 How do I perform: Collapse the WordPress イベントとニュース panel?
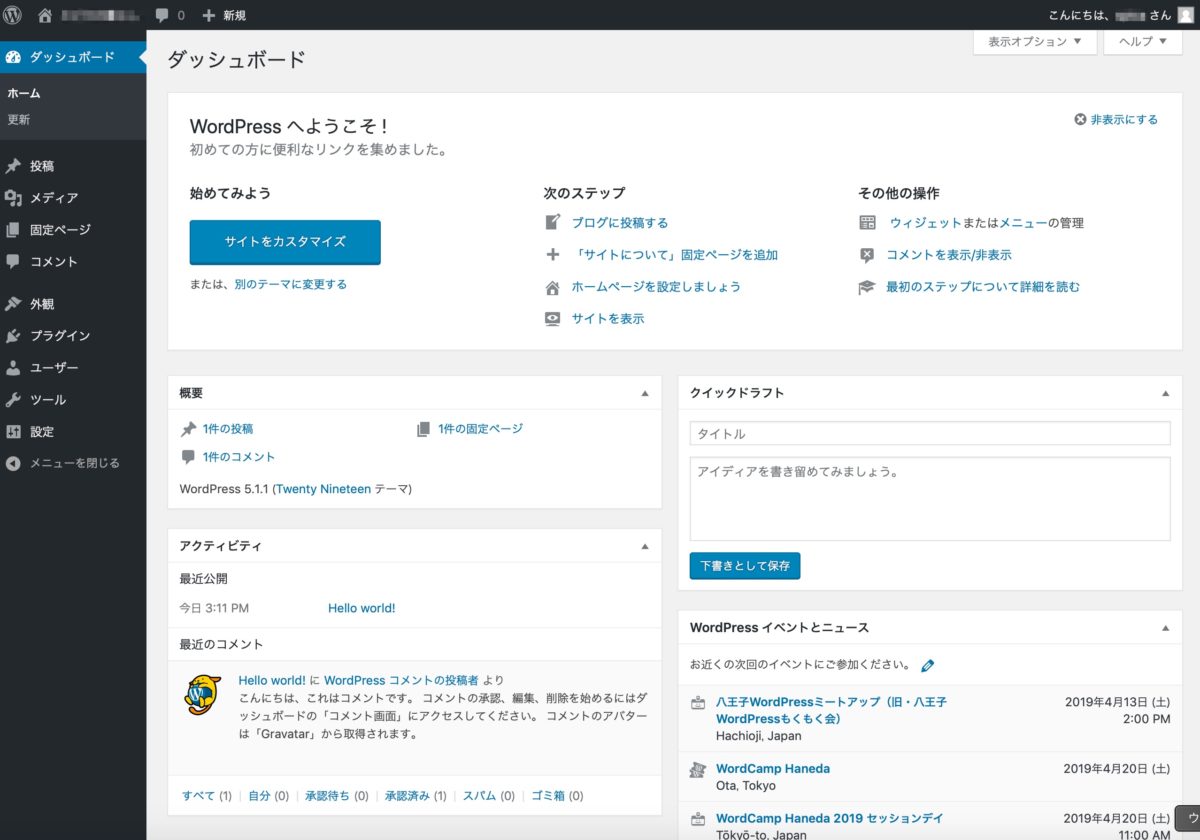tap(1165, 628)
